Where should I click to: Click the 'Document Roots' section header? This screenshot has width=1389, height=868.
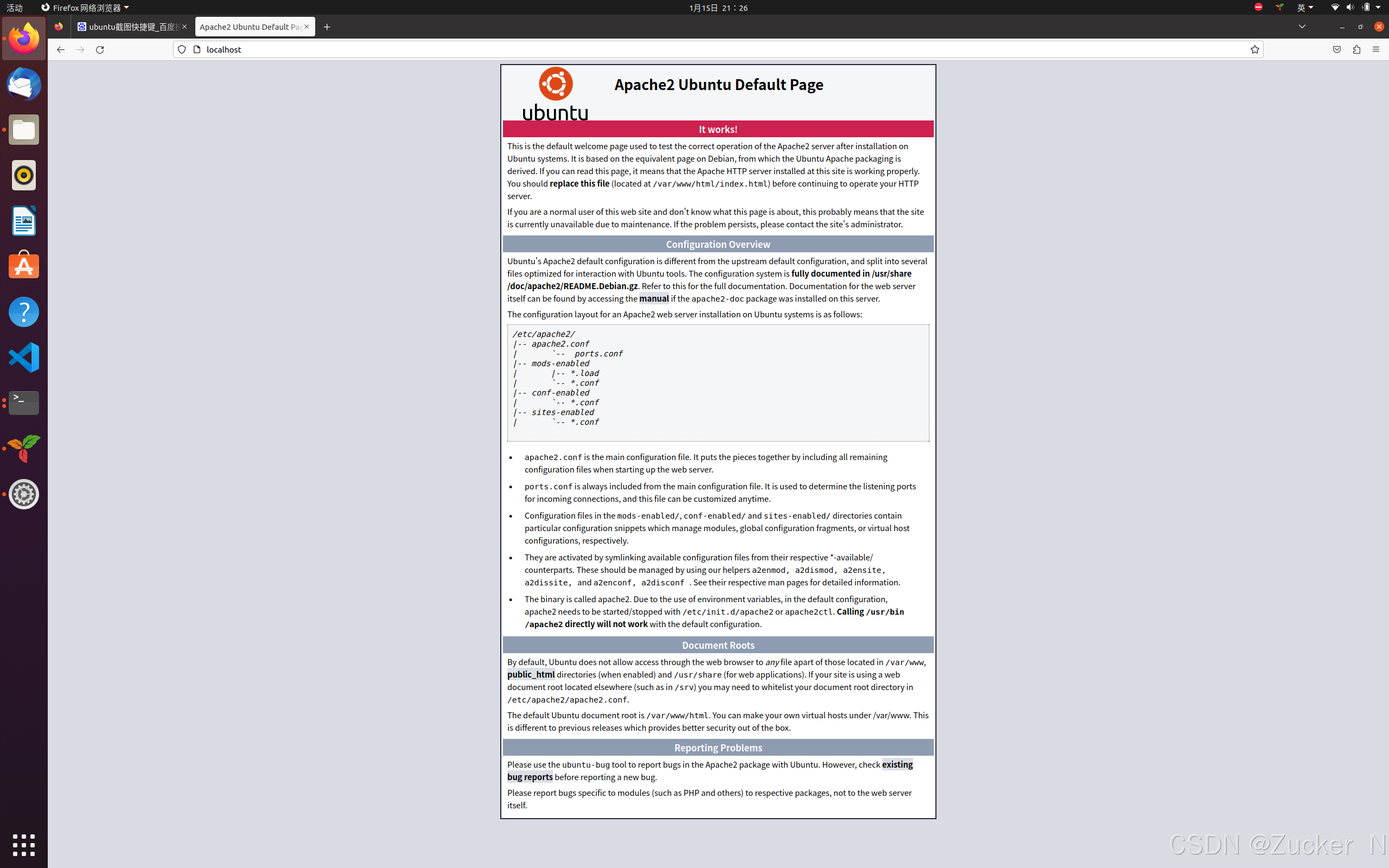pyautogui.click(x=718, y=644)
